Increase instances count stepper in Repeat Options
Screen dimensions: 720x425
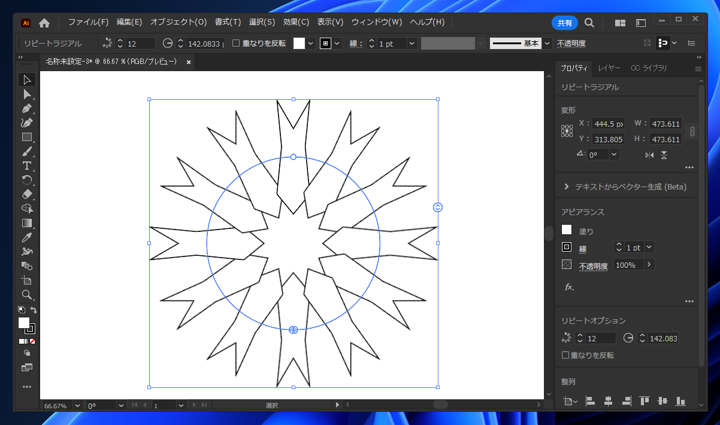point(579,336)
